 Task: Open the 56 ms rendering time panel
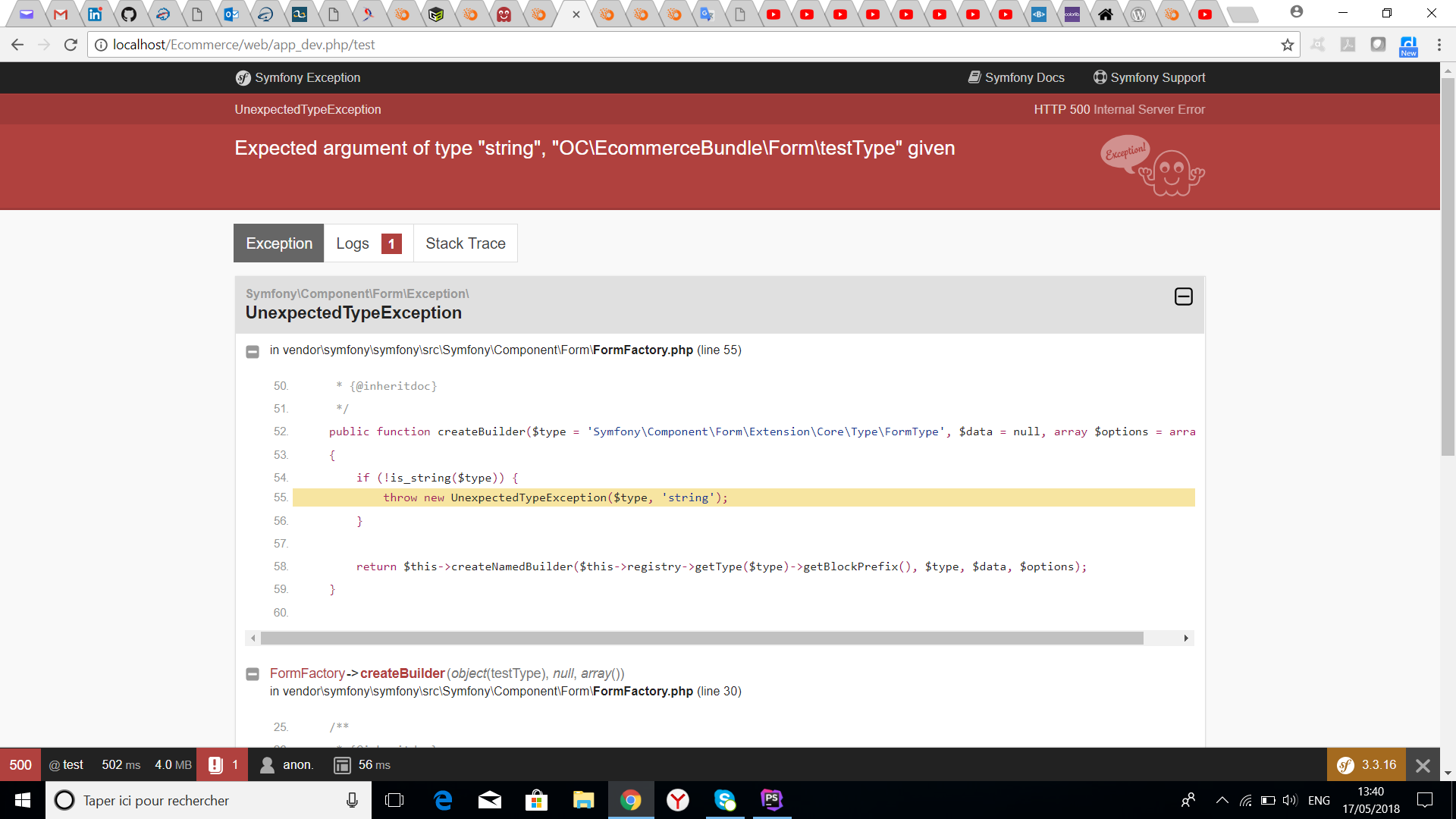pos(362,764)
